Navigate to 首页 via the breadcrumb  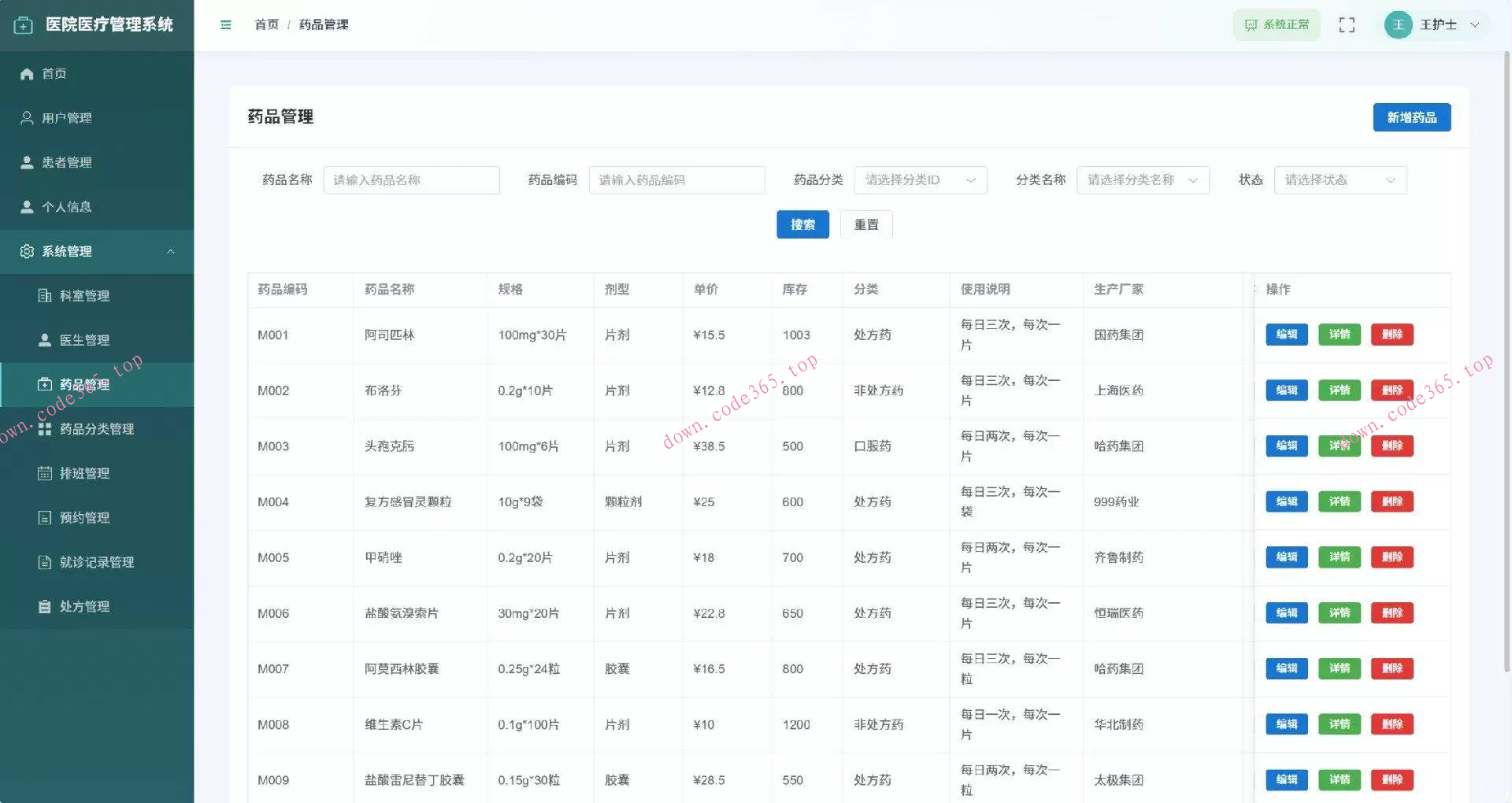pyautogui.click(x=265, y=24)
